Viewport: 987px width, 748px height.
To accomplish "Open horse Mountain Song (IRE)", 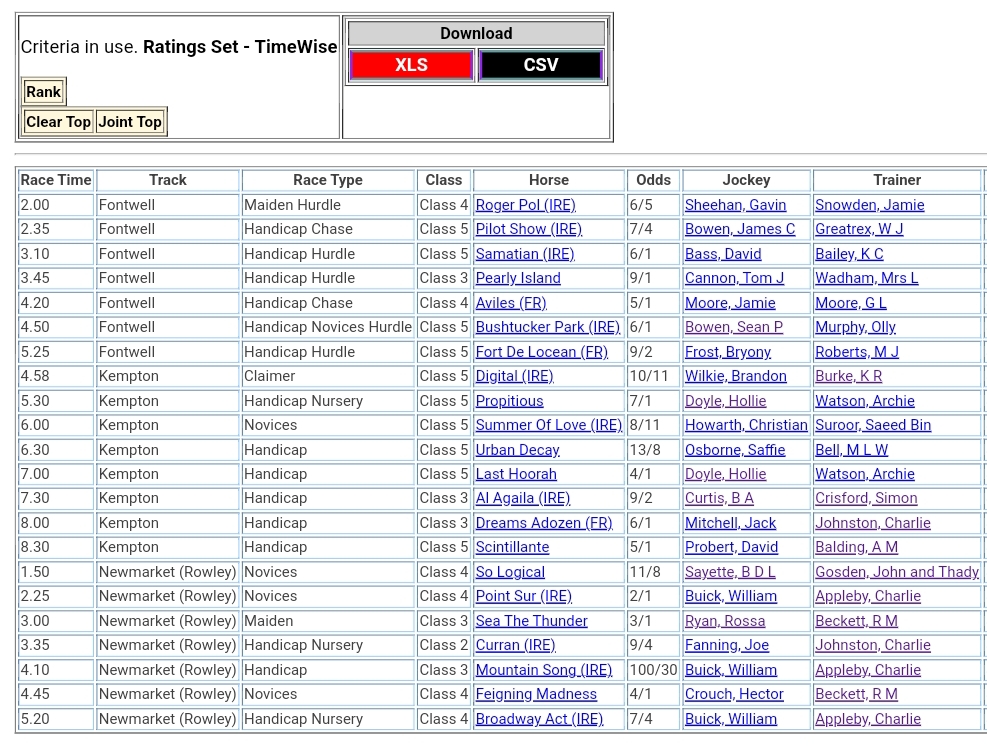I will [543, 670].
